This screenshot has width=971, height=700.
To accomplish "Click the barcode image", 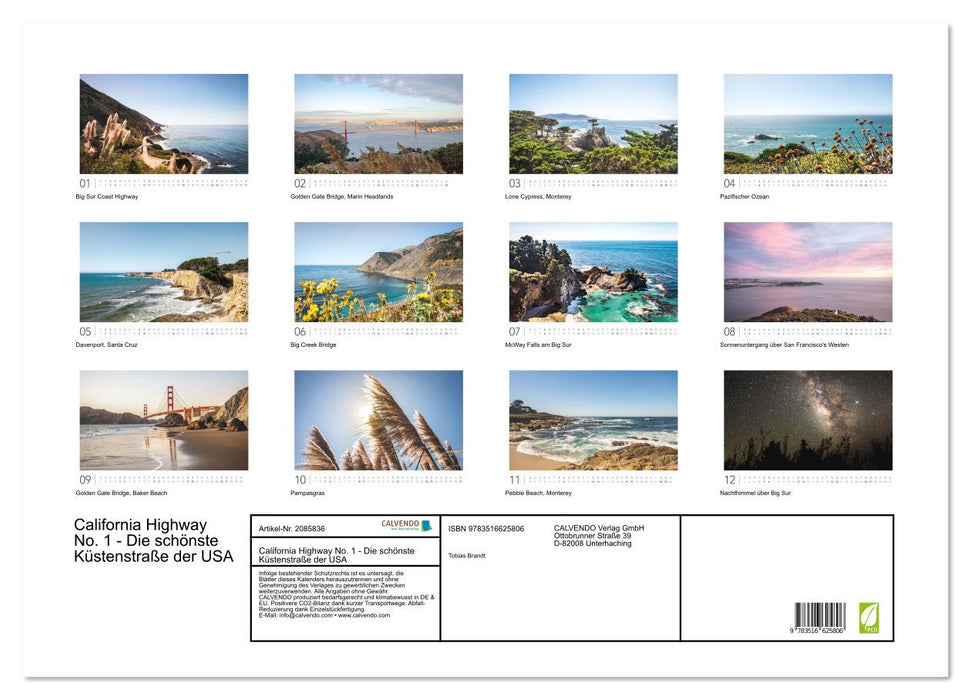I will coord(820,618).
